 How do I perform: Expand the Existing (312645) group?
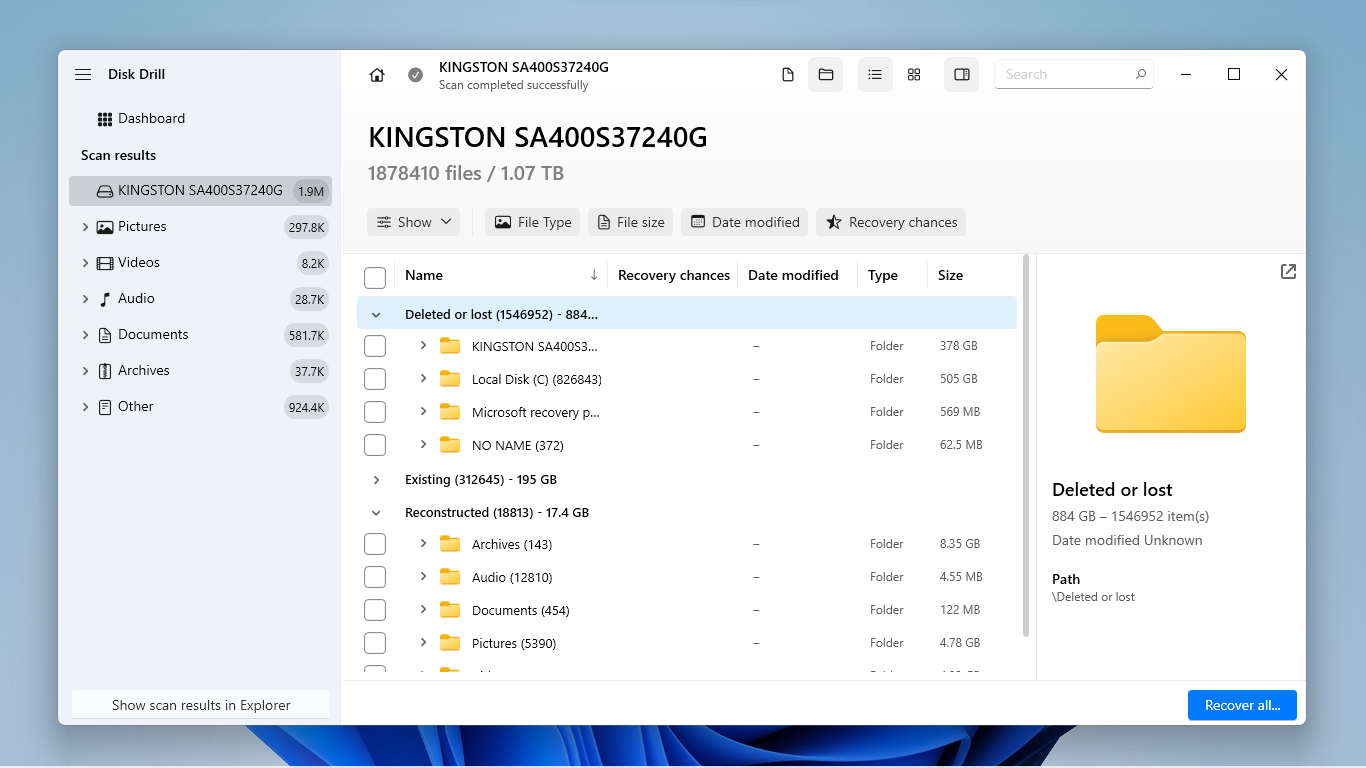(x=376, y=480)
